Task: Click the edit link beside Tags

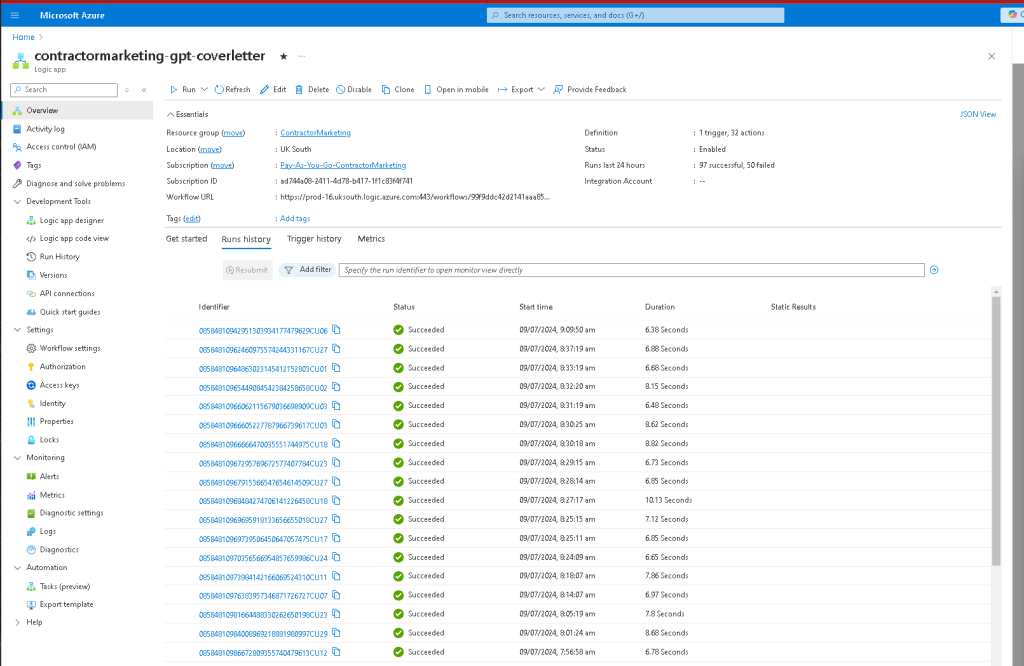Action: point(191,219)
